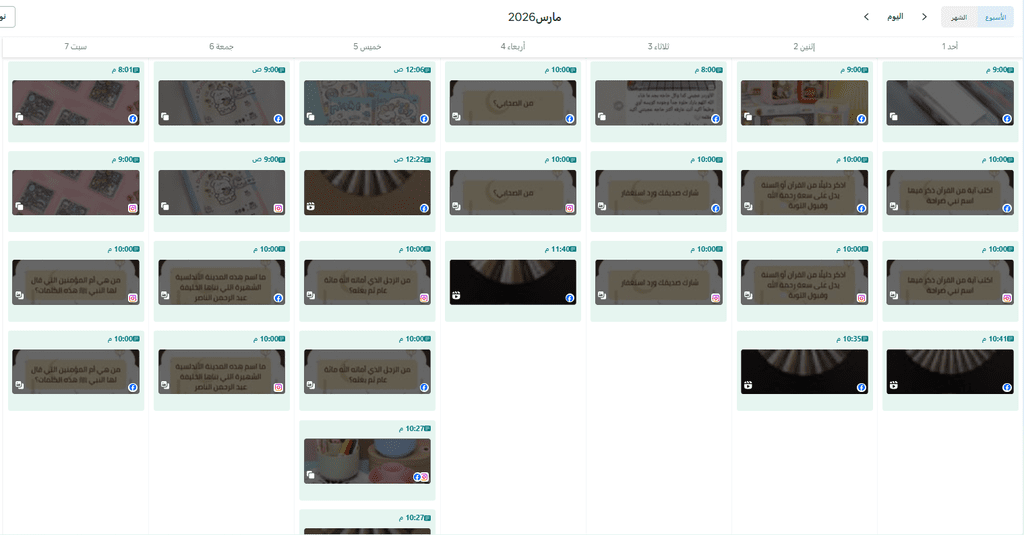Viewport: 1024px width, 535px height.
Task: Jump to today with اليوم button
Action: pos(895,17)
